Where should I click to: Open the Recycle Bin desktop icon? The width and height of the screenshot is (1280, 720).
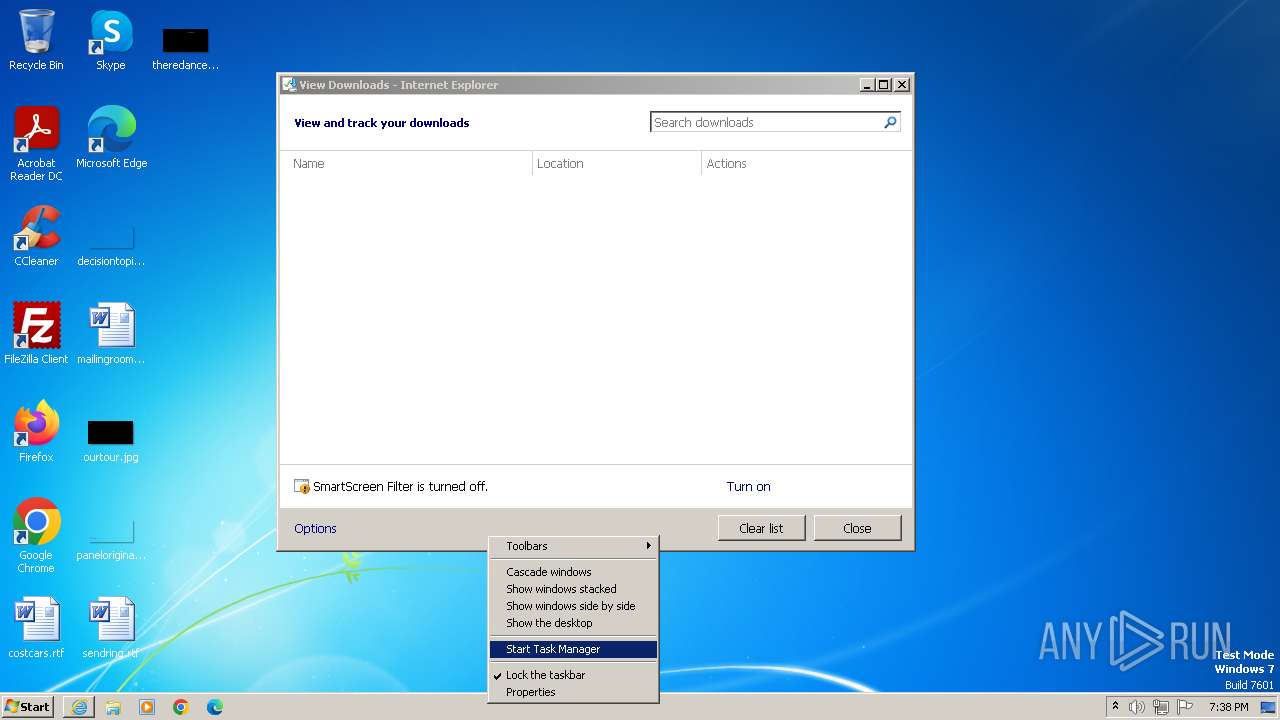pos(36,40)
